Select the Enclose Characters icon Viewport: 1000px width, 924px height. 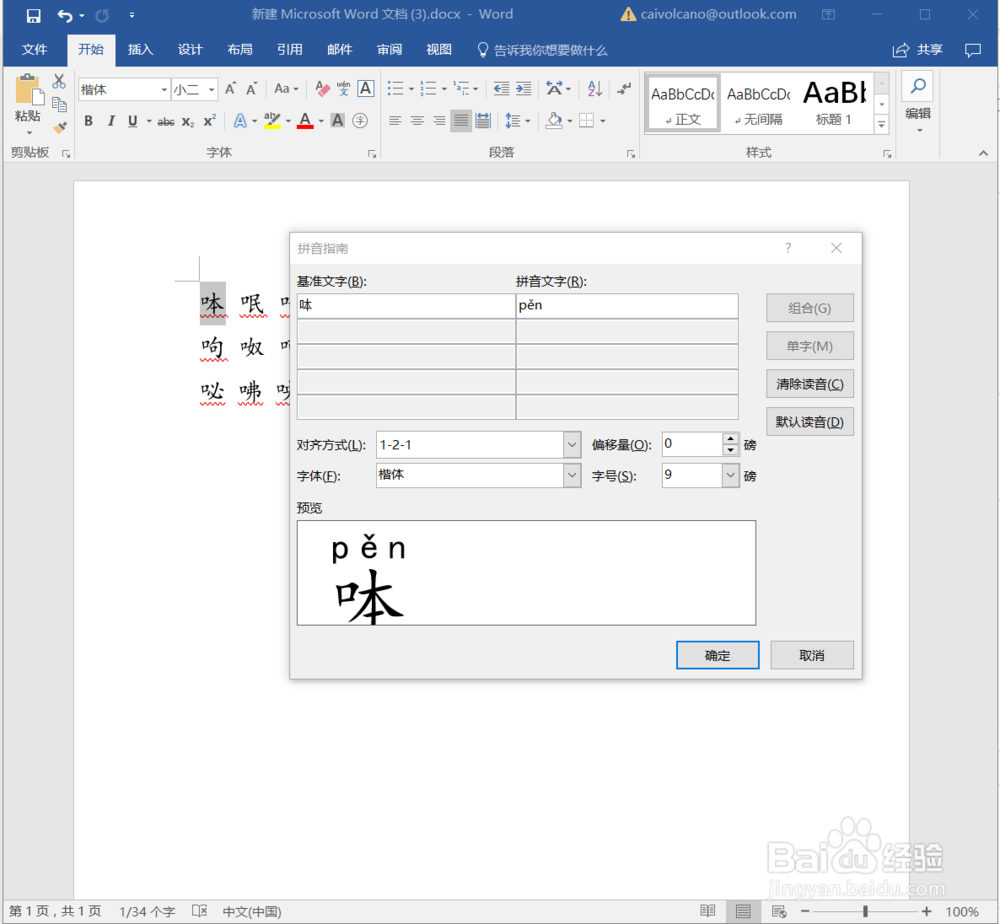(x=360, y=120)
